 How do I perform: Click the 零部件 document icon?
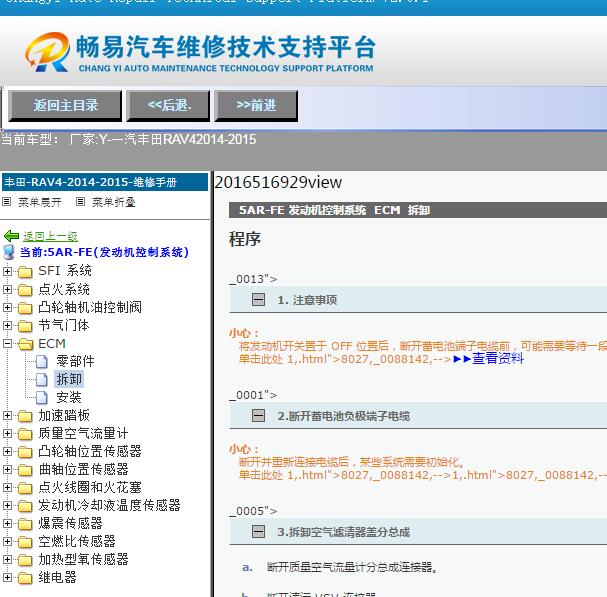click(x=41, y=362)
